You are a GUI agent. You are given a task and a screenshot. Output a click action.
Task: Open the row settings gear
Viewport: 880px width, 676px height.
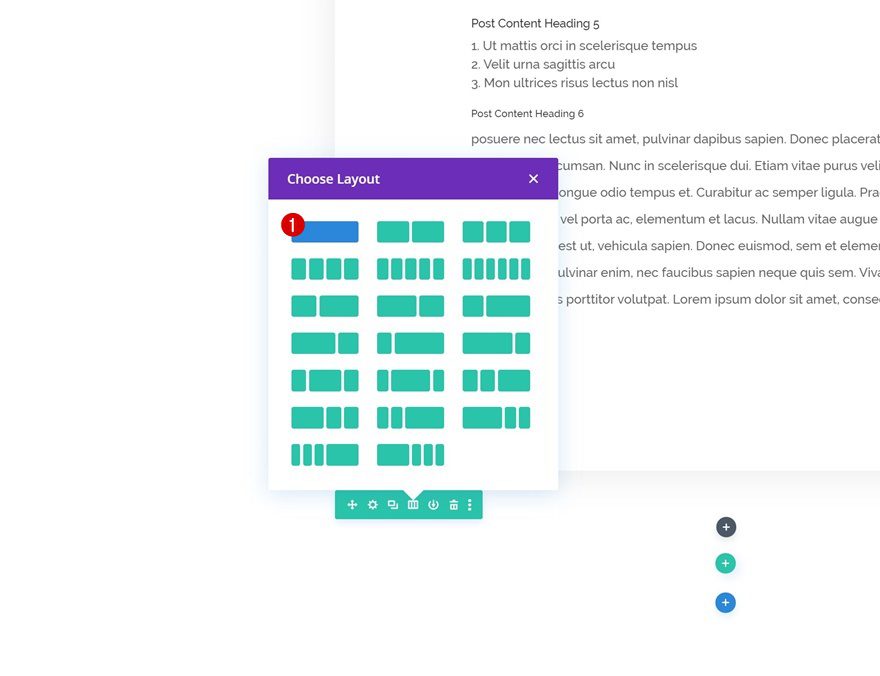372,505
